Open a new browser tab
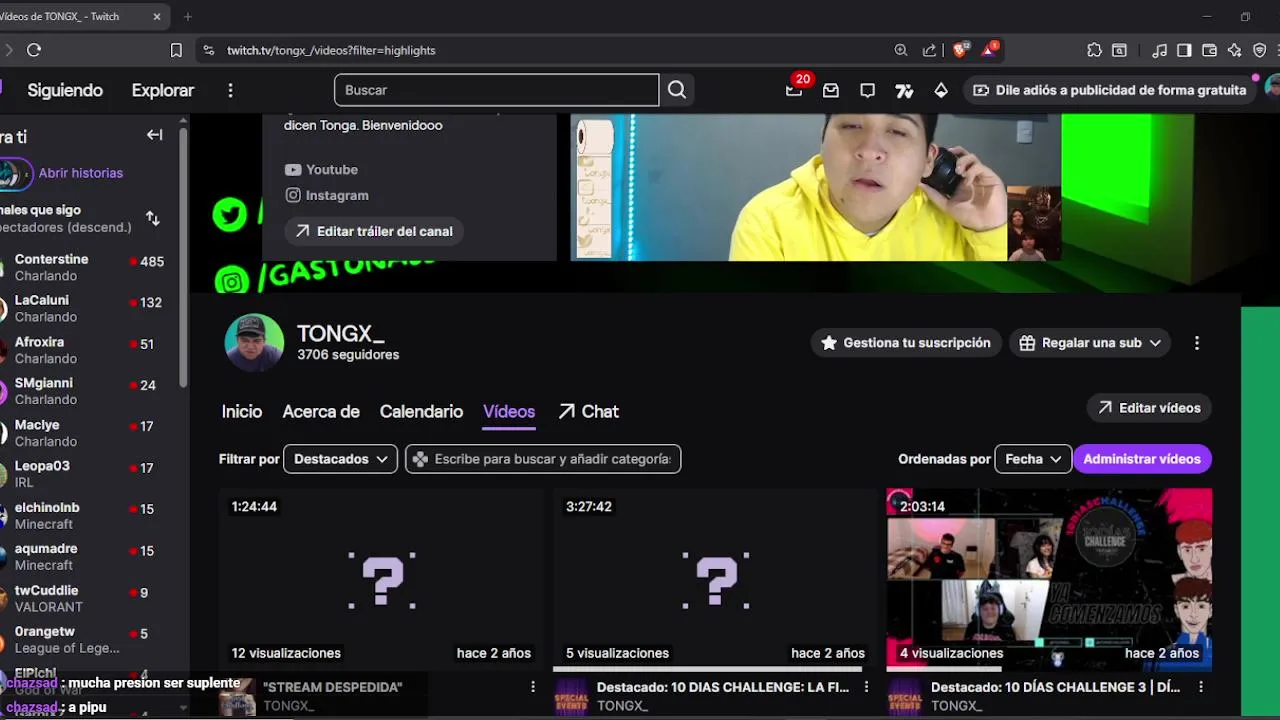Screen dimensions: 1280x720 click(187, 17)
